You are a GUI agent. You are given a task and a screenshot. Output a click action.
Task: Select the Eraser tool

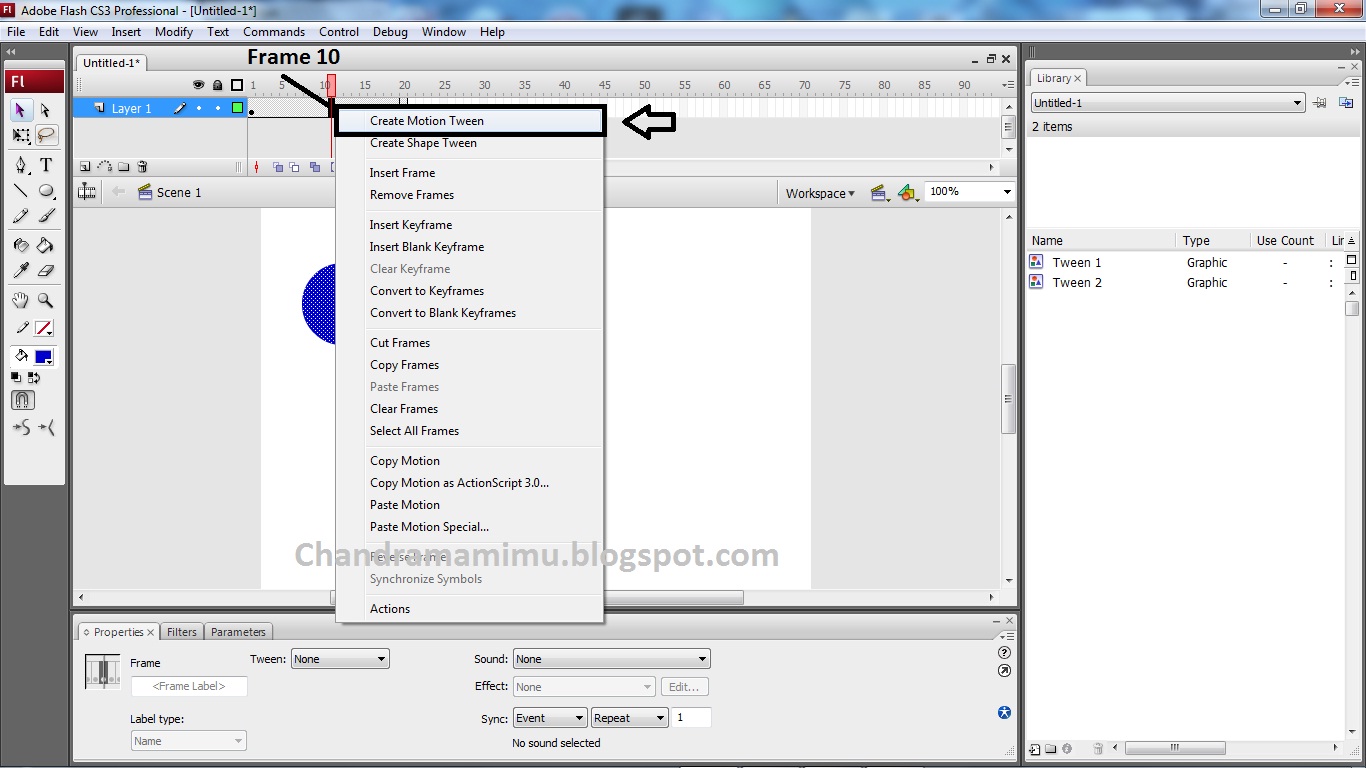pyautogui.click(x=46, y=270)
